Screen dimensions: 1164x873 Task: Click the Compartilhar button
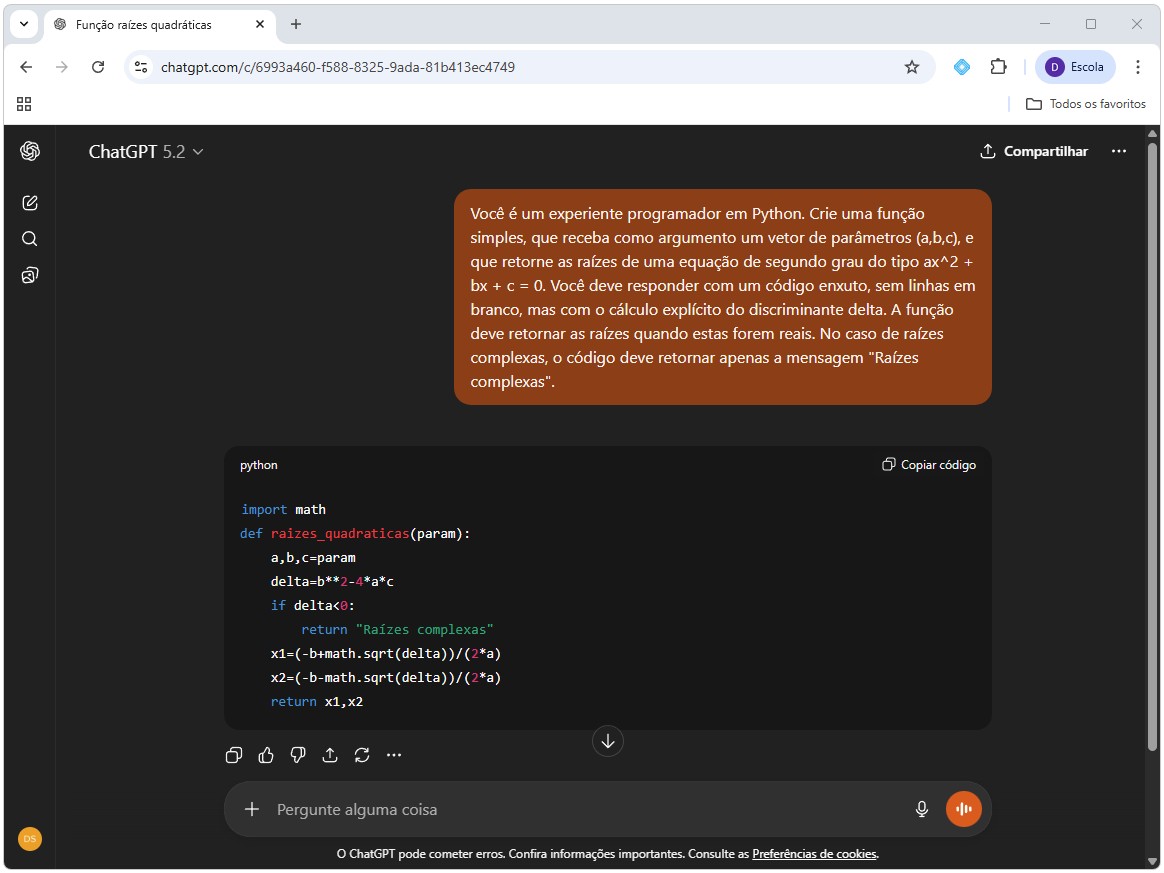click(x=1034, y=151)
